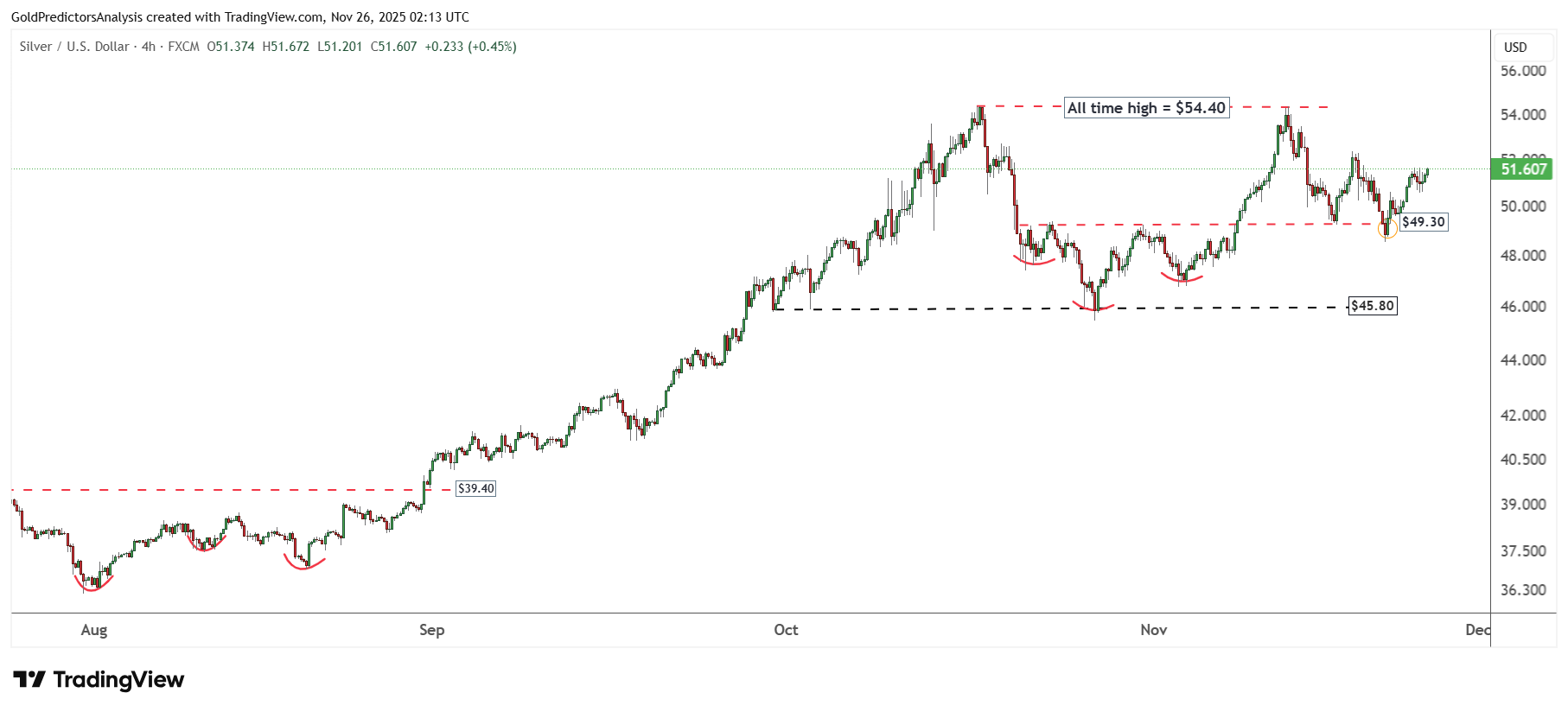Click the 44.000 tick on price axis
Viewport: 1568px width, 712px height.
tap(1522, 360)
